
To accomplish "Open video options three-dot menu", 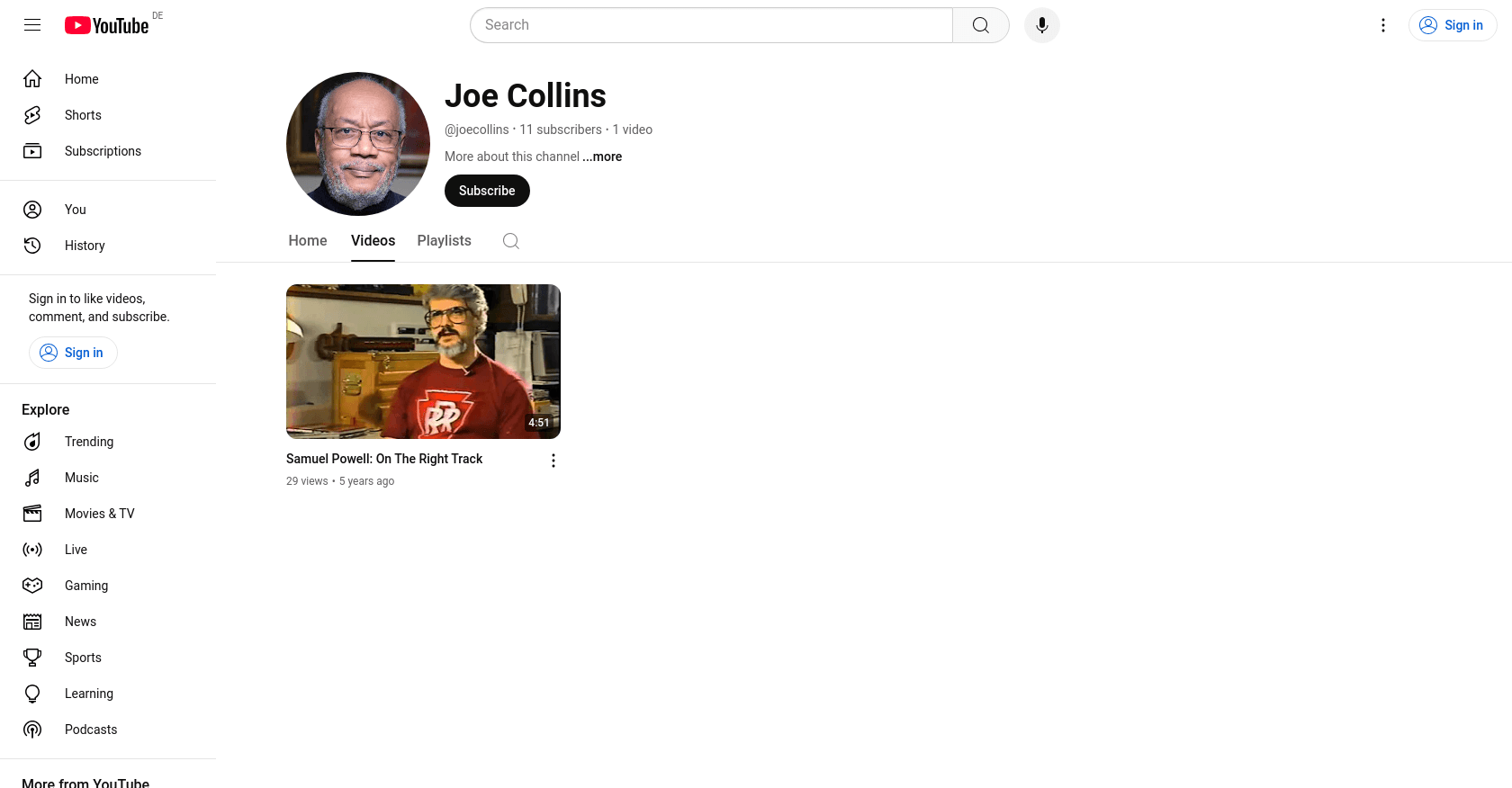I will (x=553, y=461).
